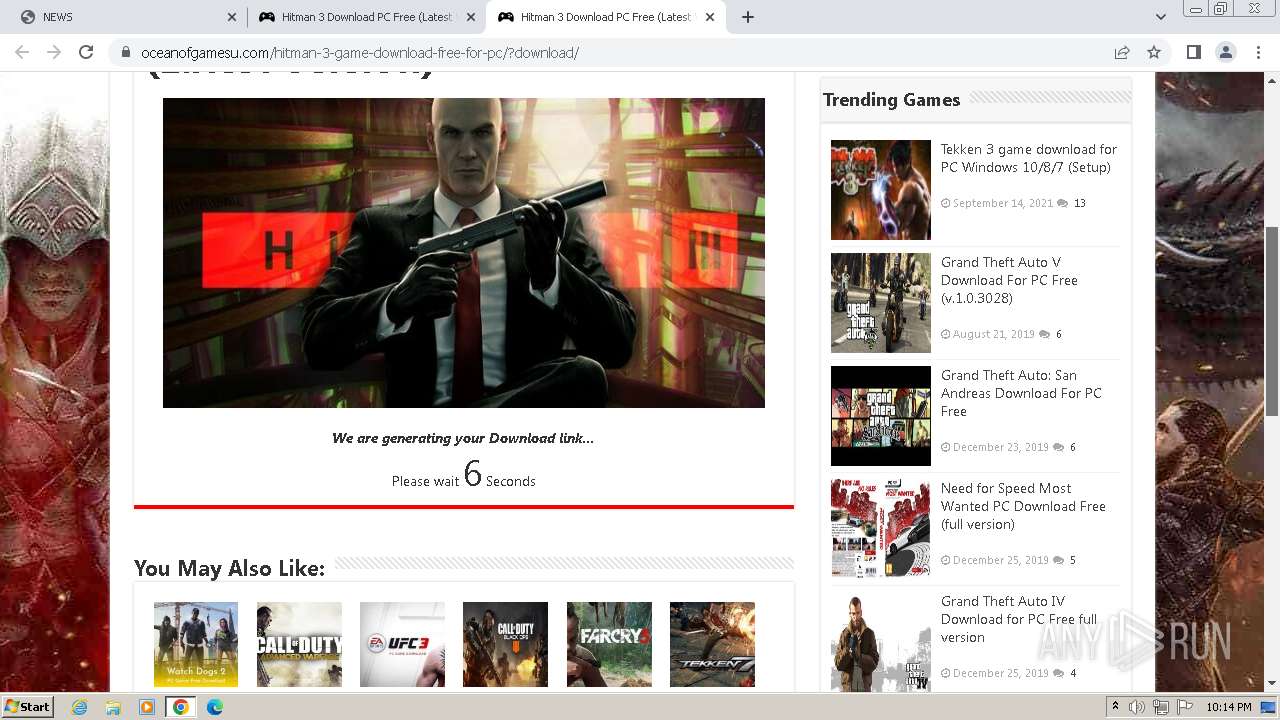Viewport: 1280px width, 720px height.
Task: Click the show desktop button
Action: pos(1268,707)
